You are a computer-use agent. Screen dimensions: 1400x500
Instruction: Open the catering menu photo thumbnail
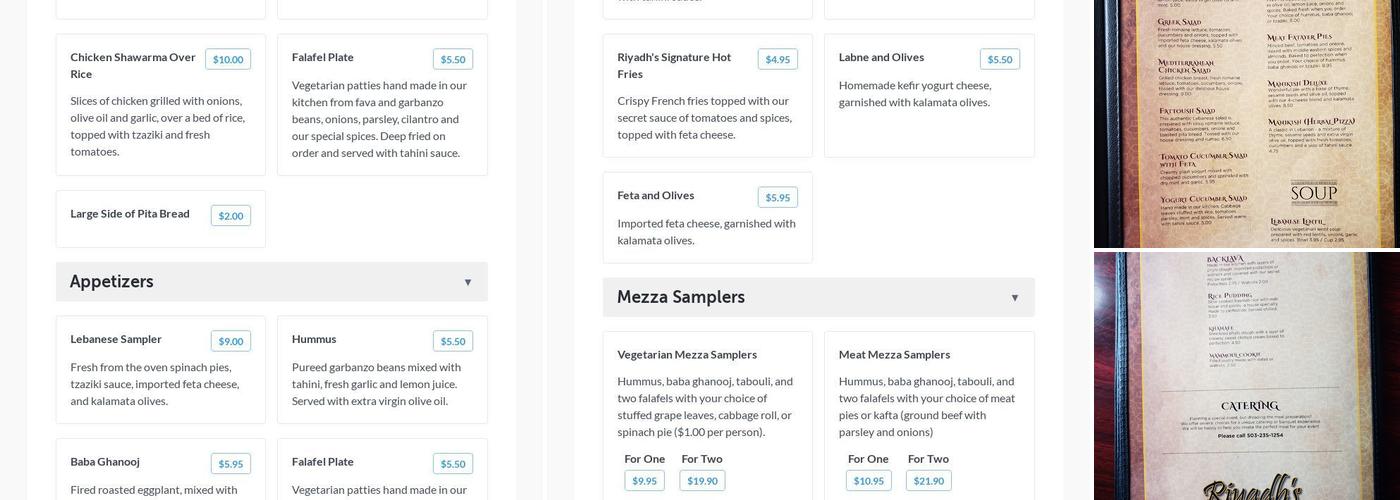1246,376
